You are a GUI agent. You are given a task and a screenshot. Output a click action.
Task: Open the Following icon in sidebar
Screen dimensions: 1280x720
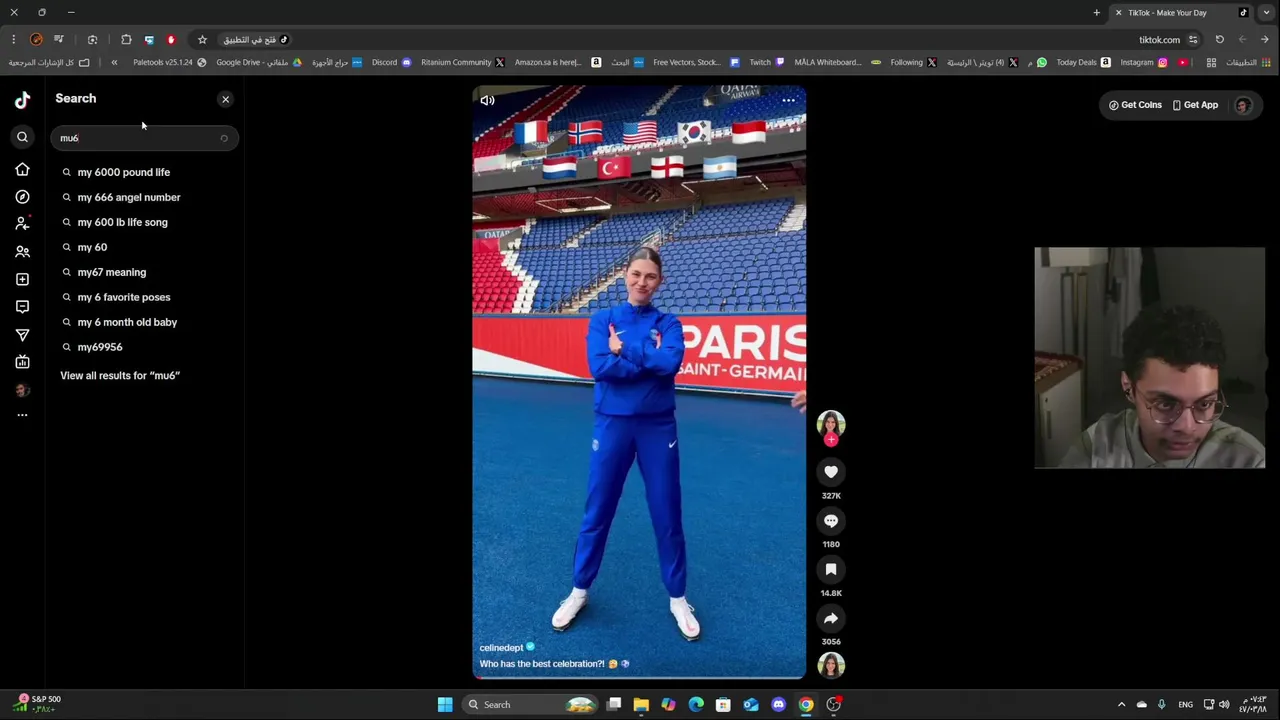[x=22, y=224]
